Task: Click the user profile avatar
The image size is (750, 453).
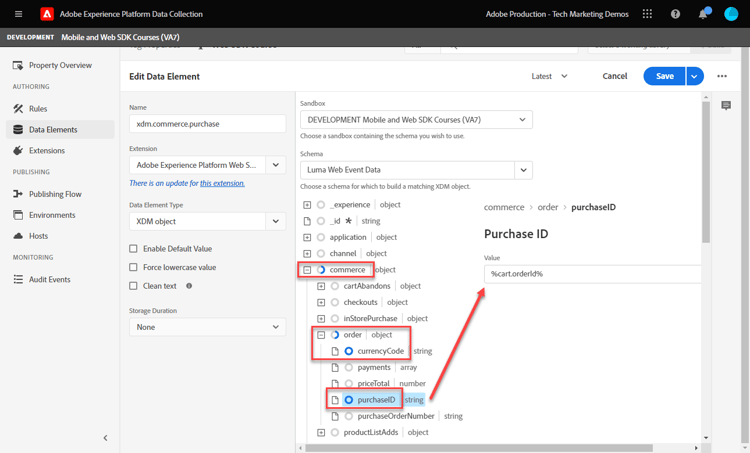Action: pyautogui.click(x=731, y=14)
